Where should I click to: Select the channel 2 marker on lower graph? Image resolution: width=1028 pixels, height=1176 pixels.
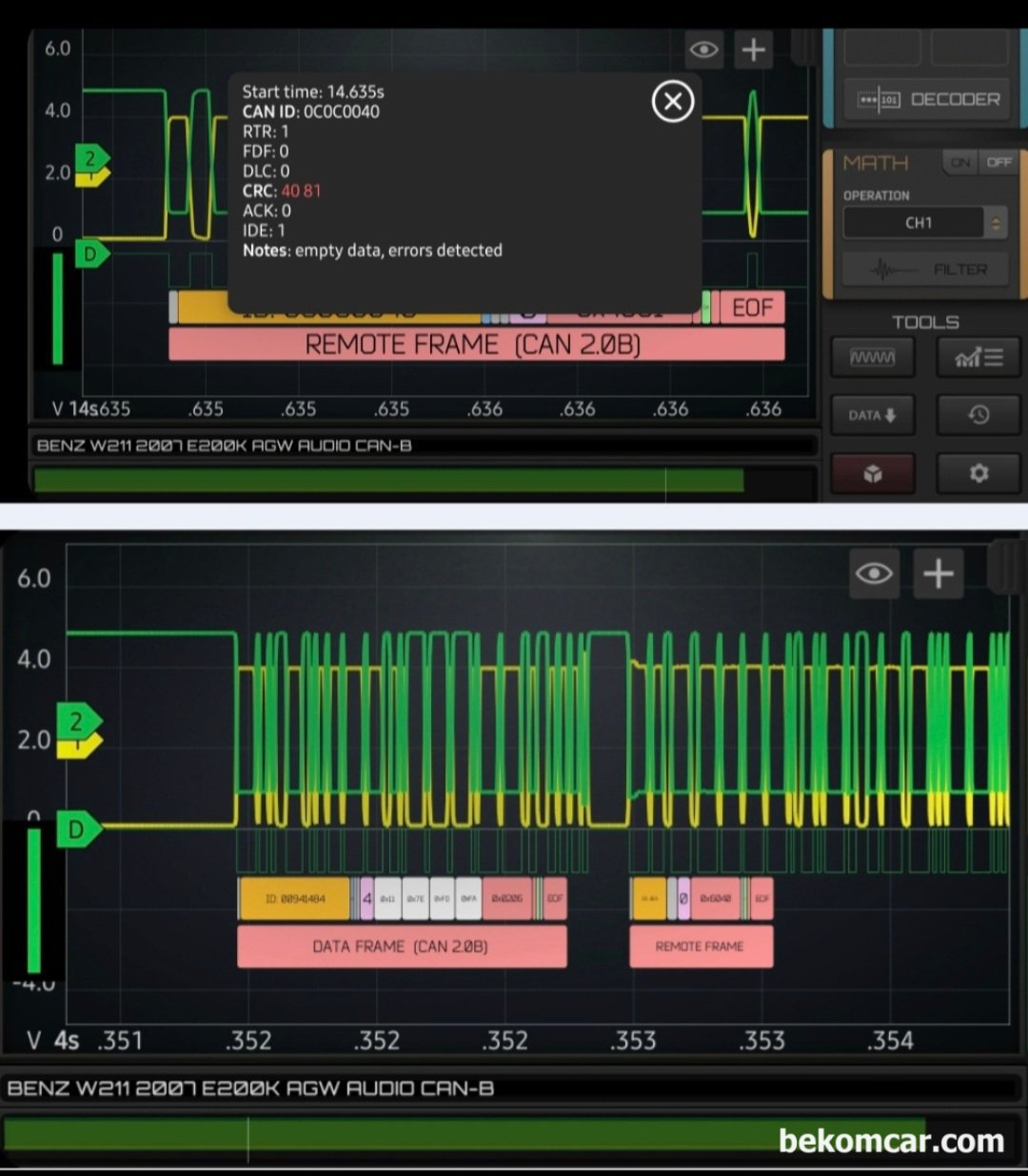click(x=78, y=722)
